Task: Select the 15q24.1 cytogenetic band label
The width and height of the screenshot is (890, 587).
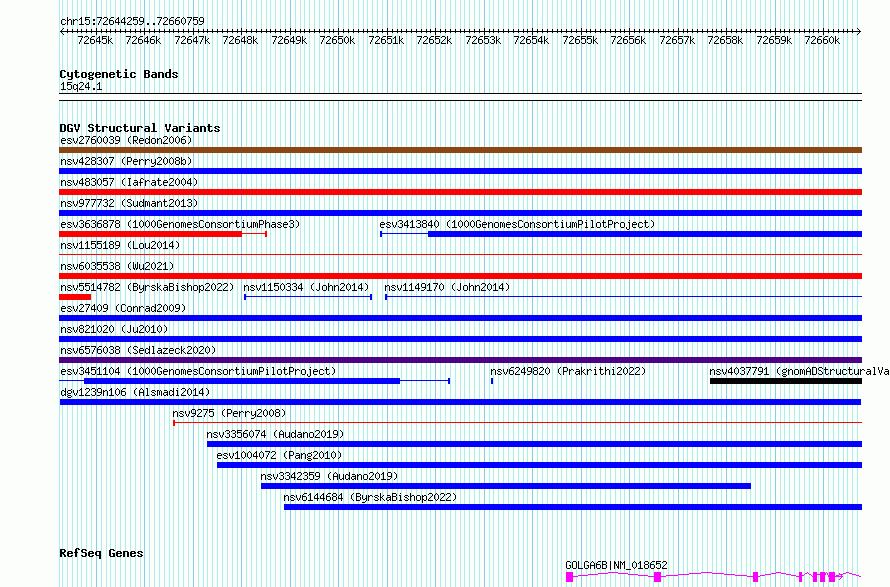Action: 81,86
